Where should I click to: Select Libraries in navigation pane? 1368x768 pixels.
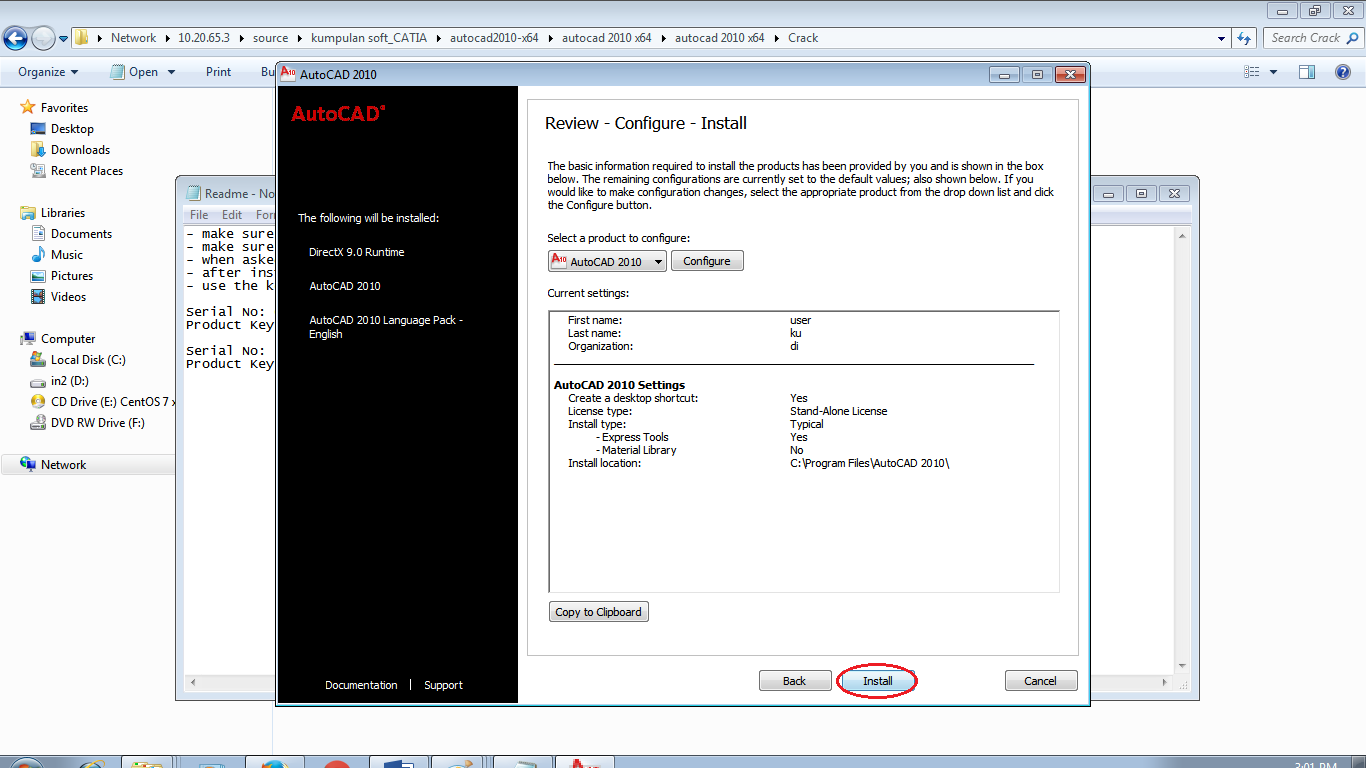[62, 213]
